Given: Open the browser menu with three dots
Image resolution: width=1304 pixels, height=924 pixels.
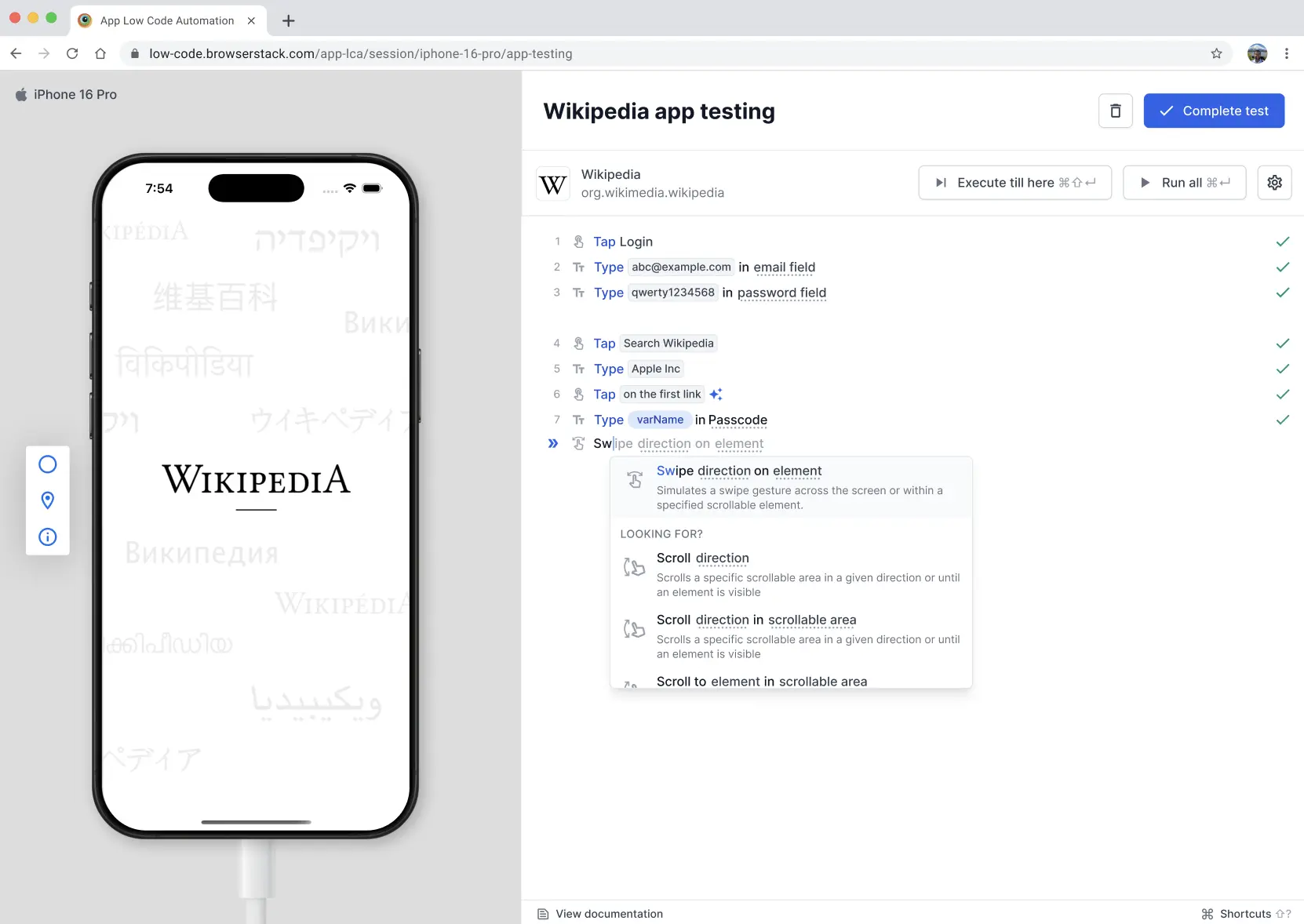Looking at the screenshot, I should coord(1287,53).
